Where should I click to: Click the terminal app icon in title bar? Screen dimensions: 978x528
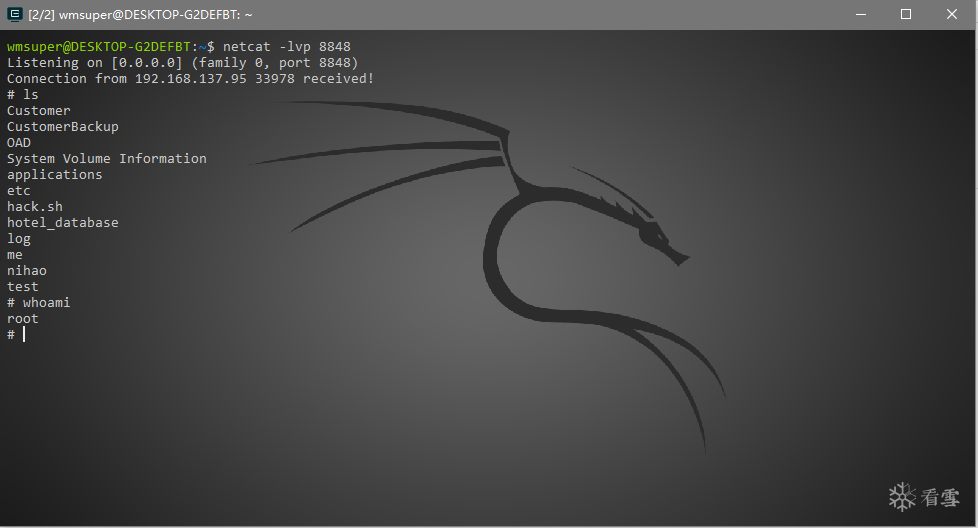coord(14,14)
